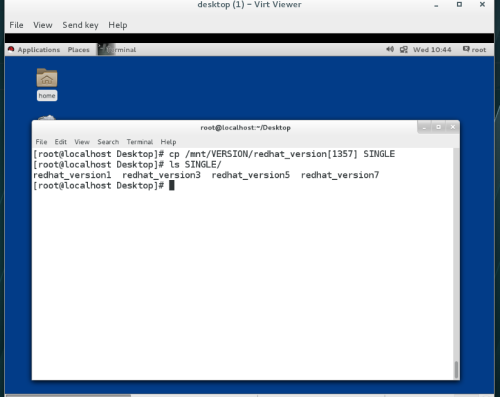The width and height of the screenshot is (500, 397).
Task: Click the cp command line text
Action: pos(282,154)
